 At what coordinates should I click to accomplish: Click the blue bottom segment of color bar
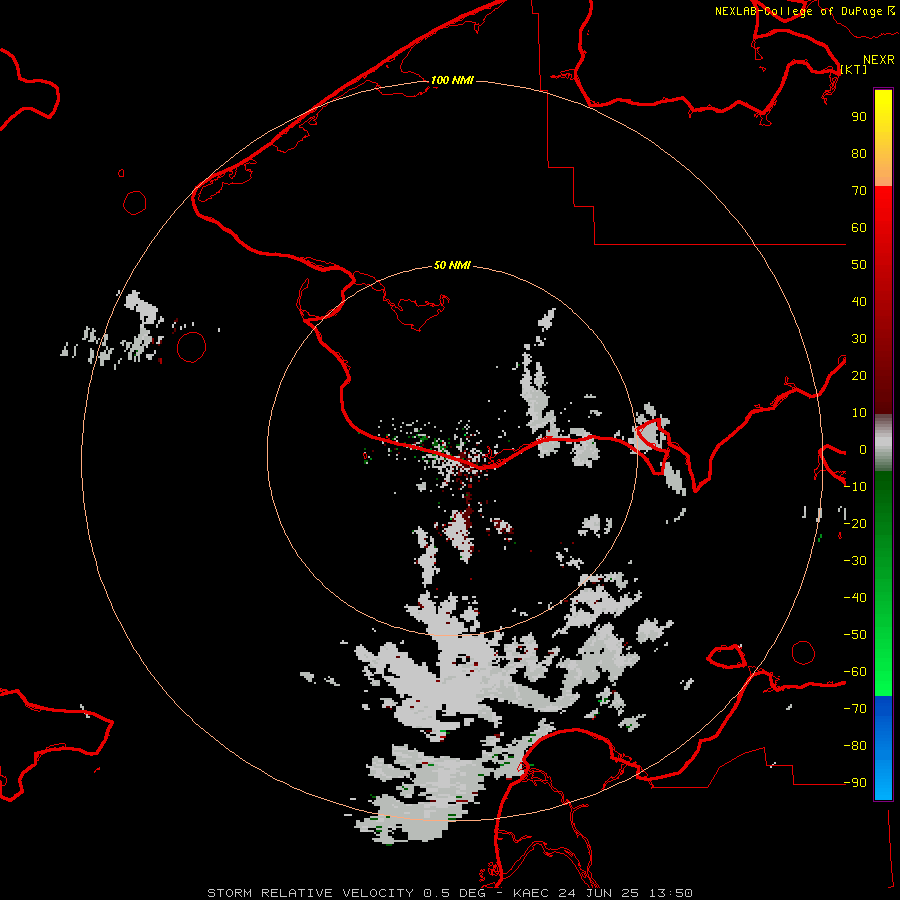coord(883,748)
